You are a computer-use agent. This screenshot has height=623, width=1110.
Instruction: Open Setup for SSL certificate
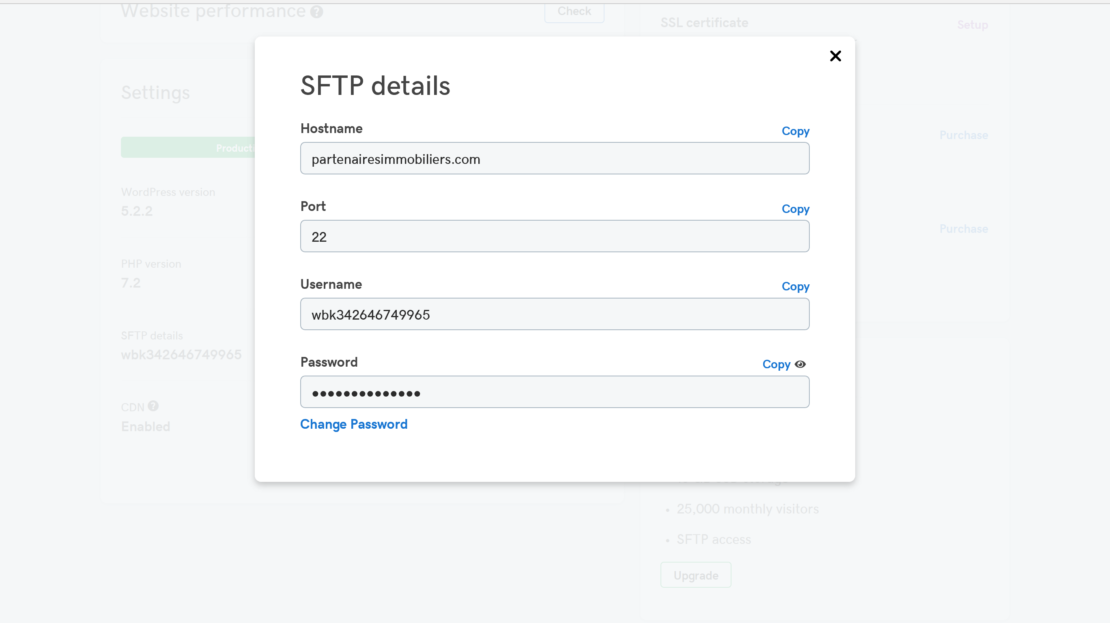(972, 25)
